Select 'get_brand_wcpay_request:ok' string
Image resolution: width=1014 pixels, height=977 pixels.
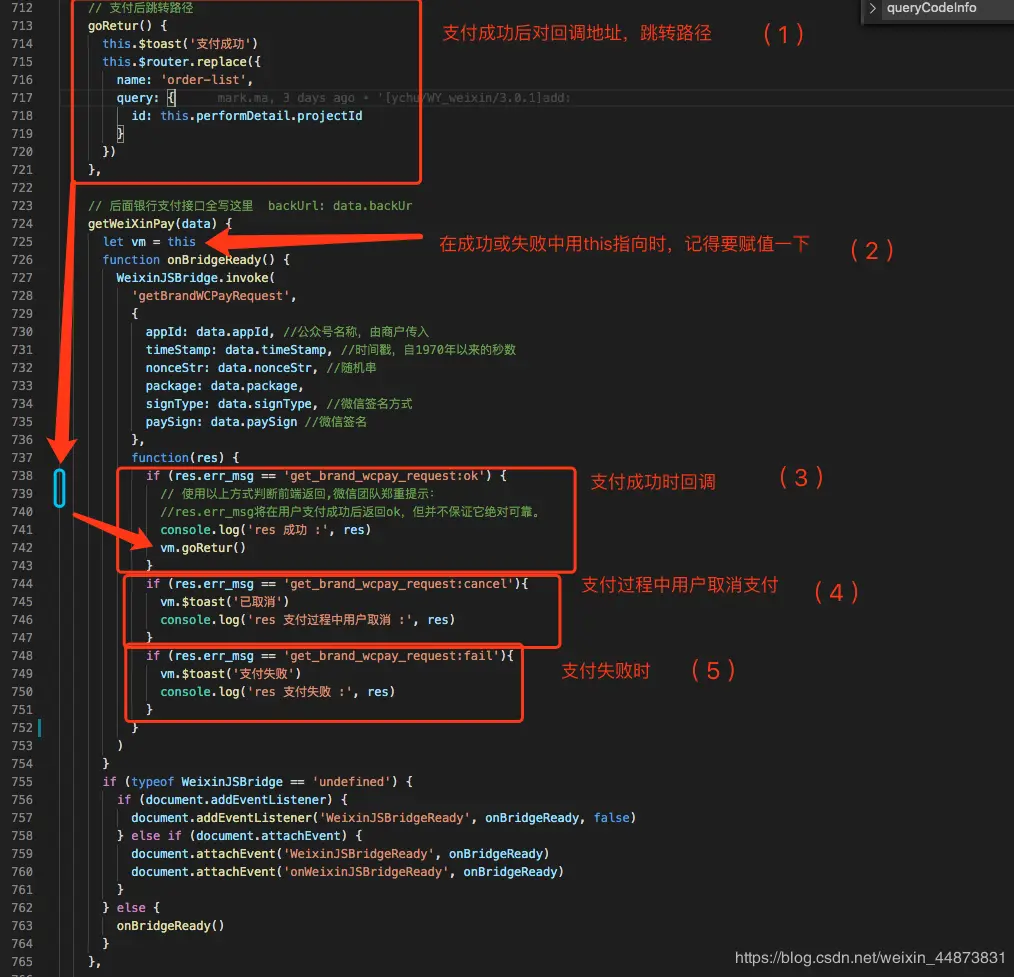click(383, 476)
